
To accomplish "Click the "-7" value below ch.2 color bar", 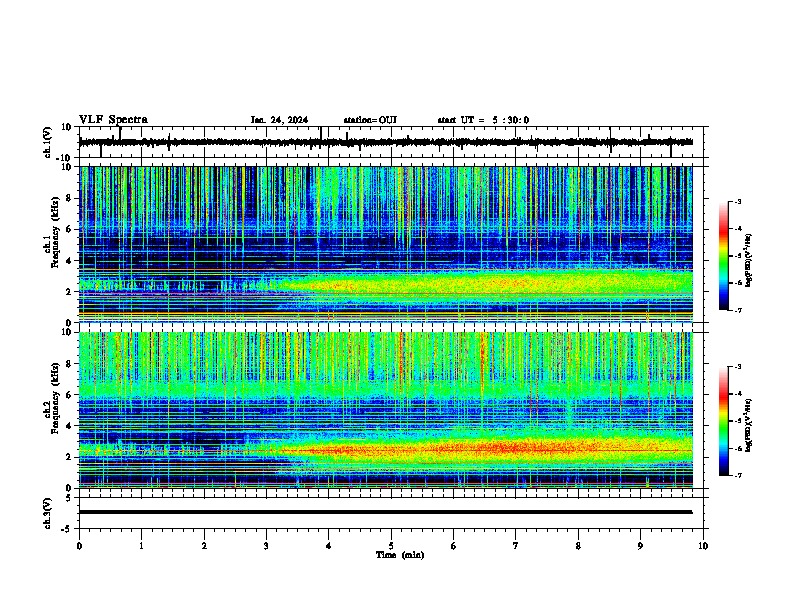I will [737, 475].
